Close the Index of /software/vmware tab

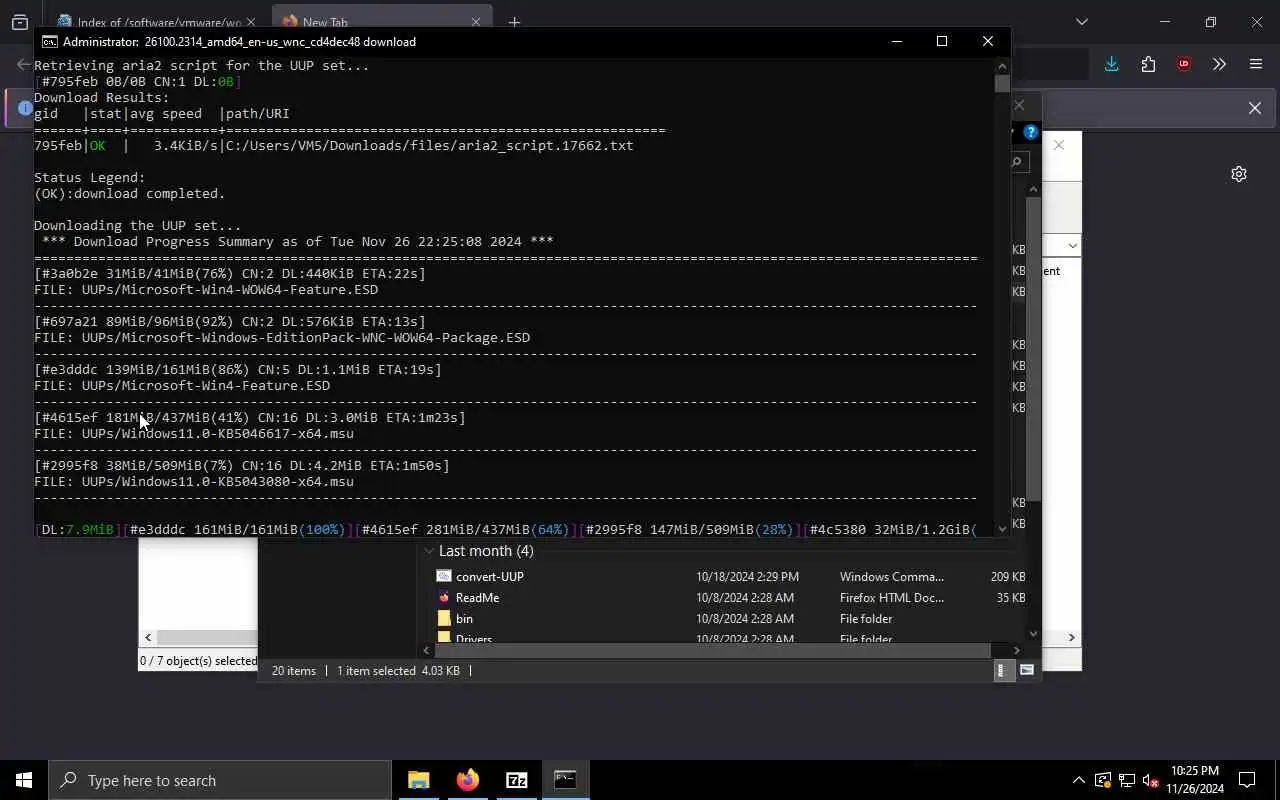point(250,22)
